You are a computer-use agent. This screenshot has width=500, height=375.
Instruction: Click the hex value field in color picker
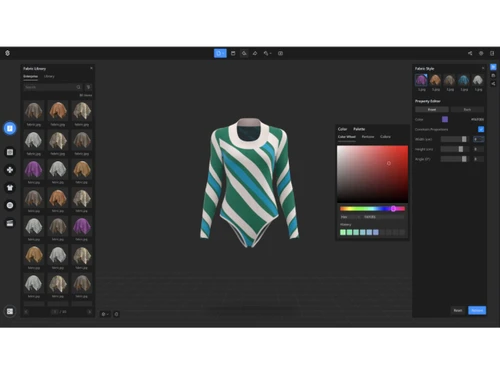383,217
